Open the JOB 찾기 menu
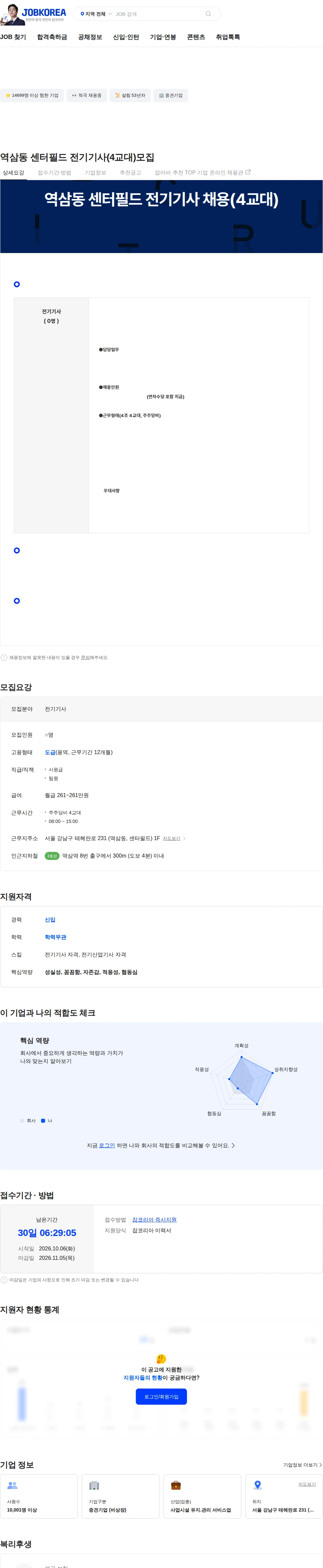The height and width of the screenshot is (1568, 323). [x=13, y=37]
